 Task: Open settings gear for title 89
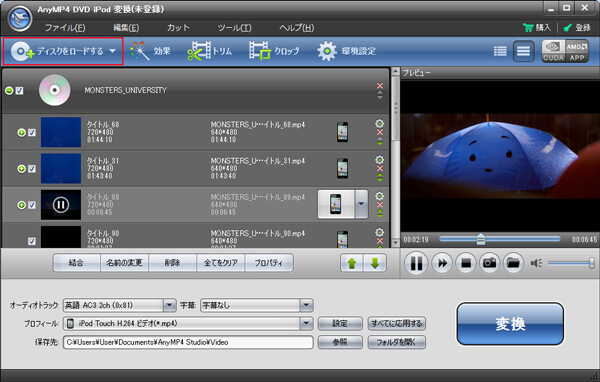380,196
